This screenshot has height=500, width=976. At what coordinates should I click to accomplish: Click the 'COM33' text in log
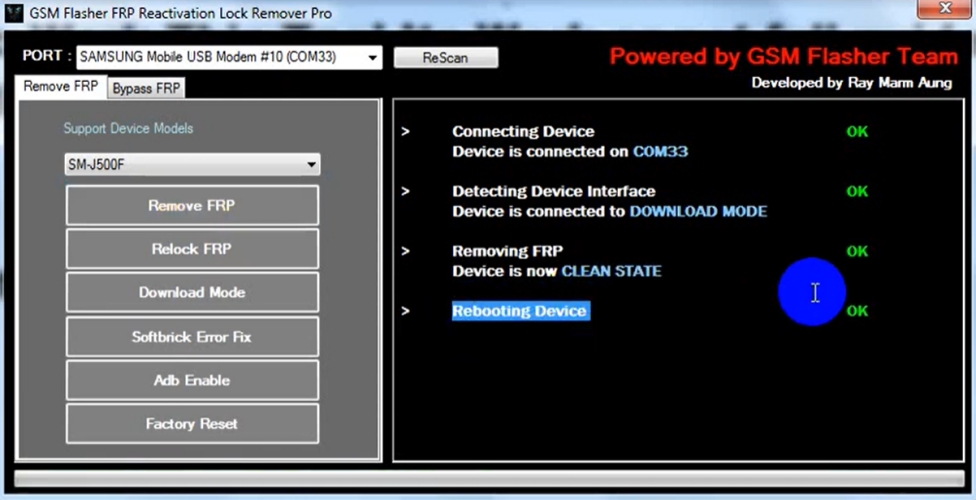pyautogui.click(x=660, y=151)
